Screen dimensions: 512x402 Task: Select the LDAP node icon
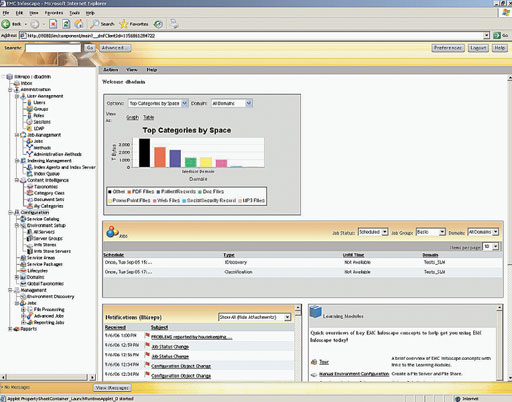(29, 128)
